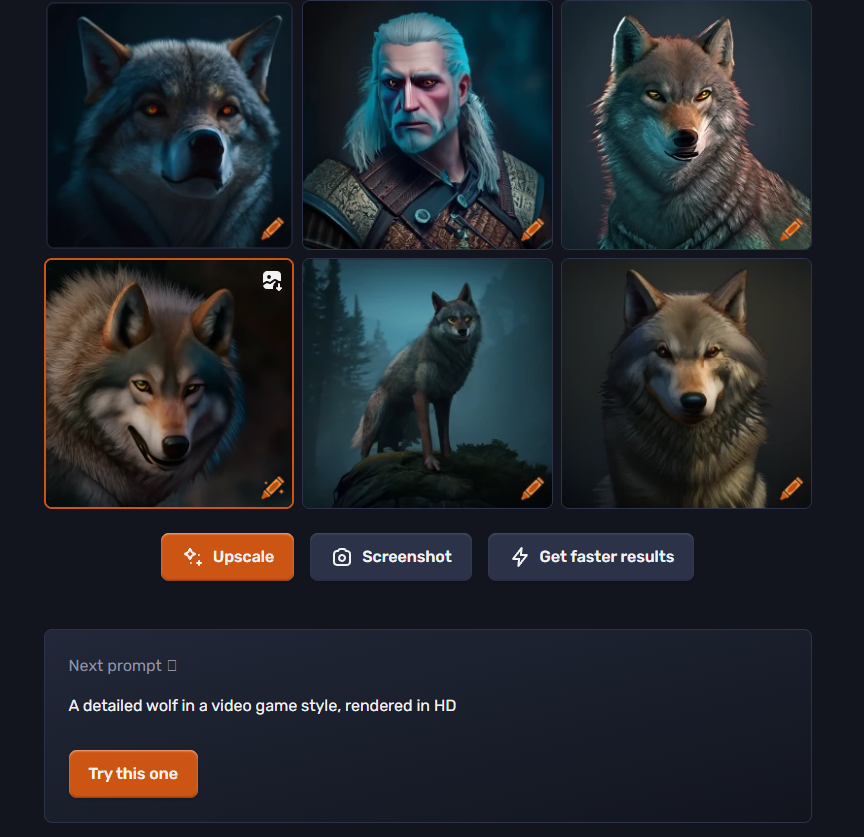Click Get faster results button
Screen dimensions: 864x837
tap(591, 557)
